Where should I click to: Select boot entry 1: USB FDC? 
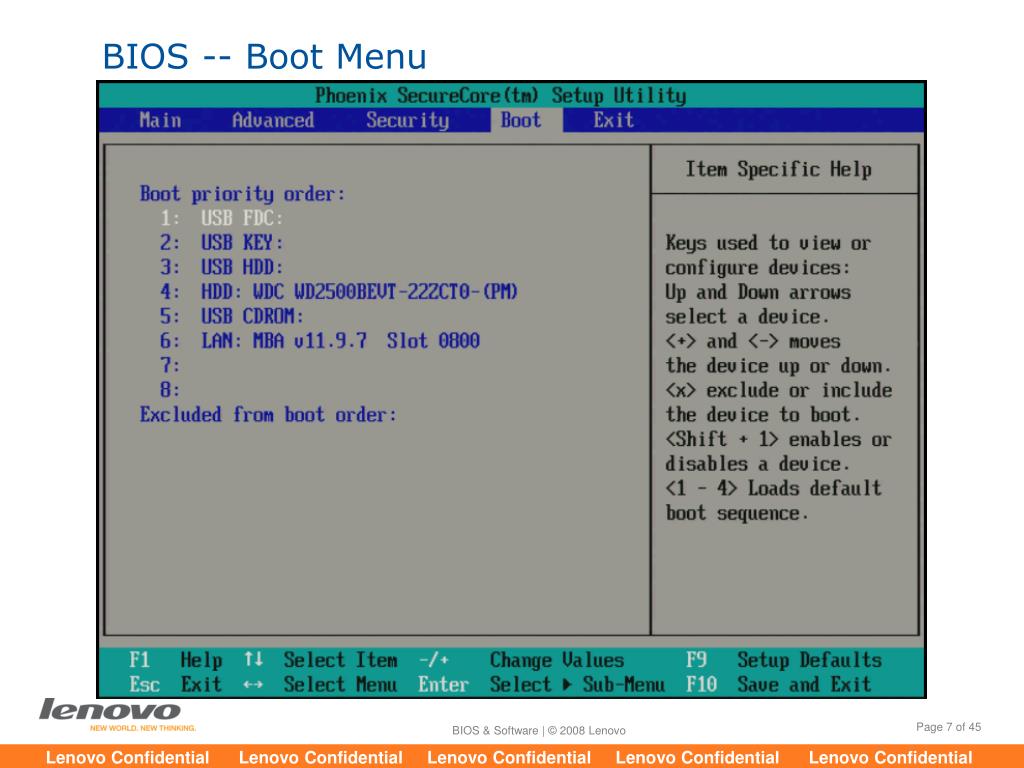pyautogui.click(x=222, y=218)
